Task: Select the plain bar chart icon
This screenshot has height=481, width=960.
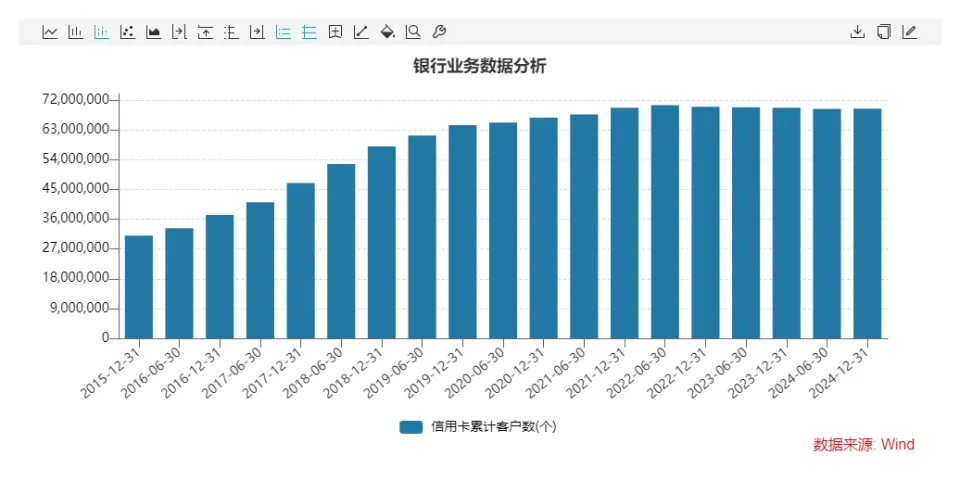Action: click(75, 32)
